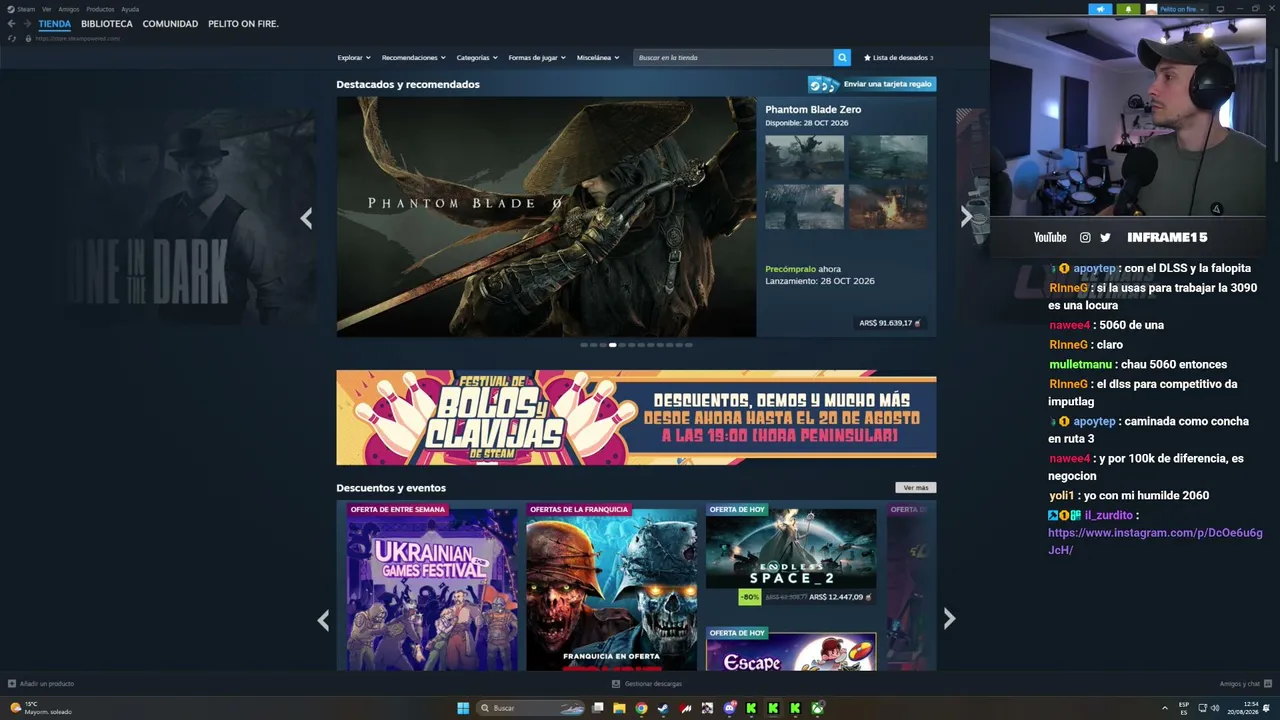Open File Explorer from taskbar
Screen dimensions: 1280x720
tap(619, 708)
